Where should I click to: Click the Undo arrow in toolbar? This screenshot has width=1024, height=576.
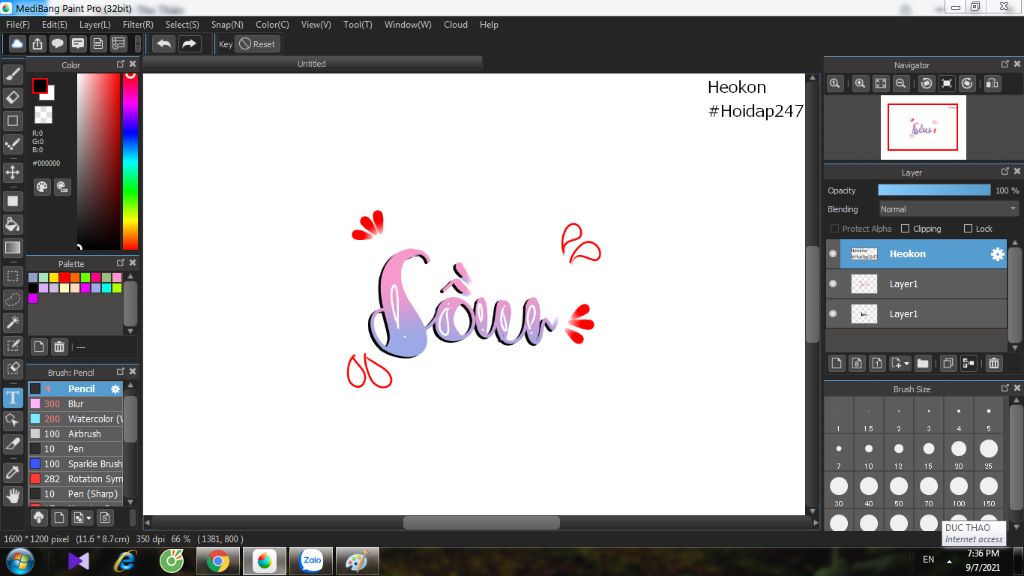click(x=164, y=44)
